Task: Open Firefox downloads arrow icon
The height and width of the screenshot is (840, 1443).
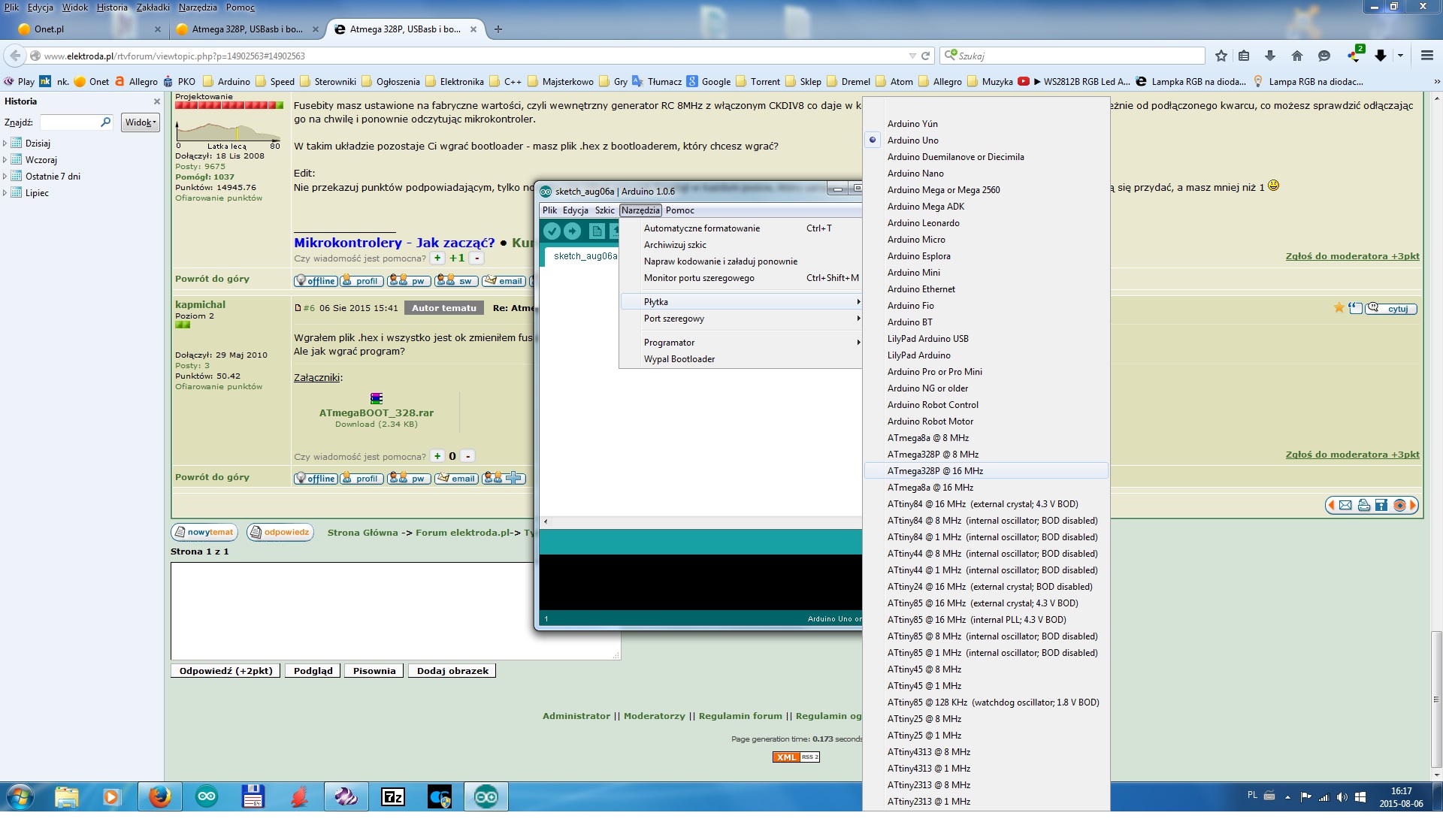Action: tap(1270, 56)
